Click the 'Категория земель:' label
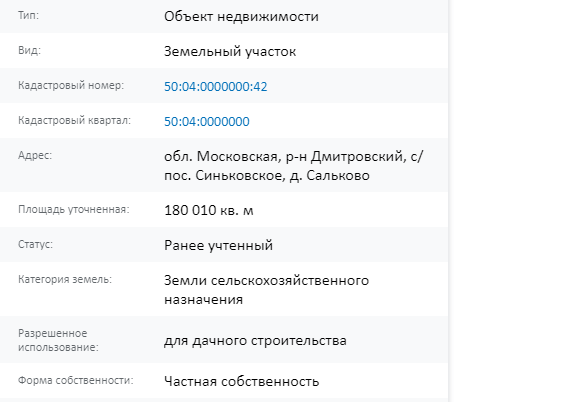This screenshot has height=402, width=587. tap(65, 279)
